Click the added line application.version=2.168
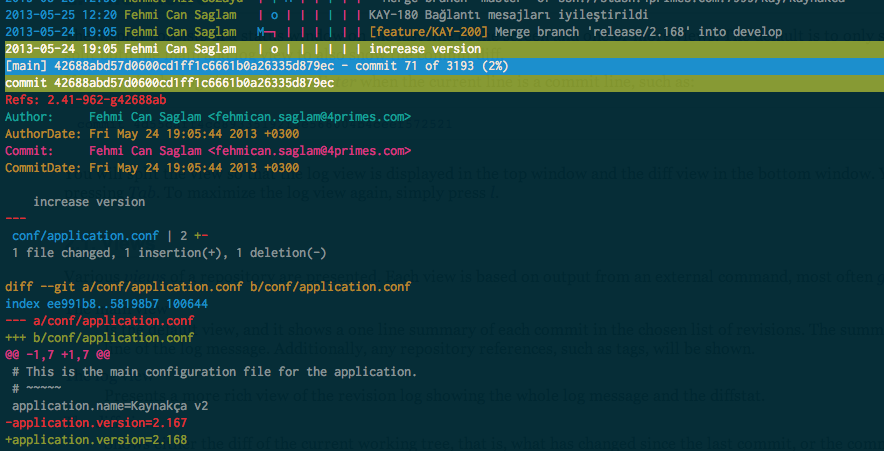 (x=96, y=440)
